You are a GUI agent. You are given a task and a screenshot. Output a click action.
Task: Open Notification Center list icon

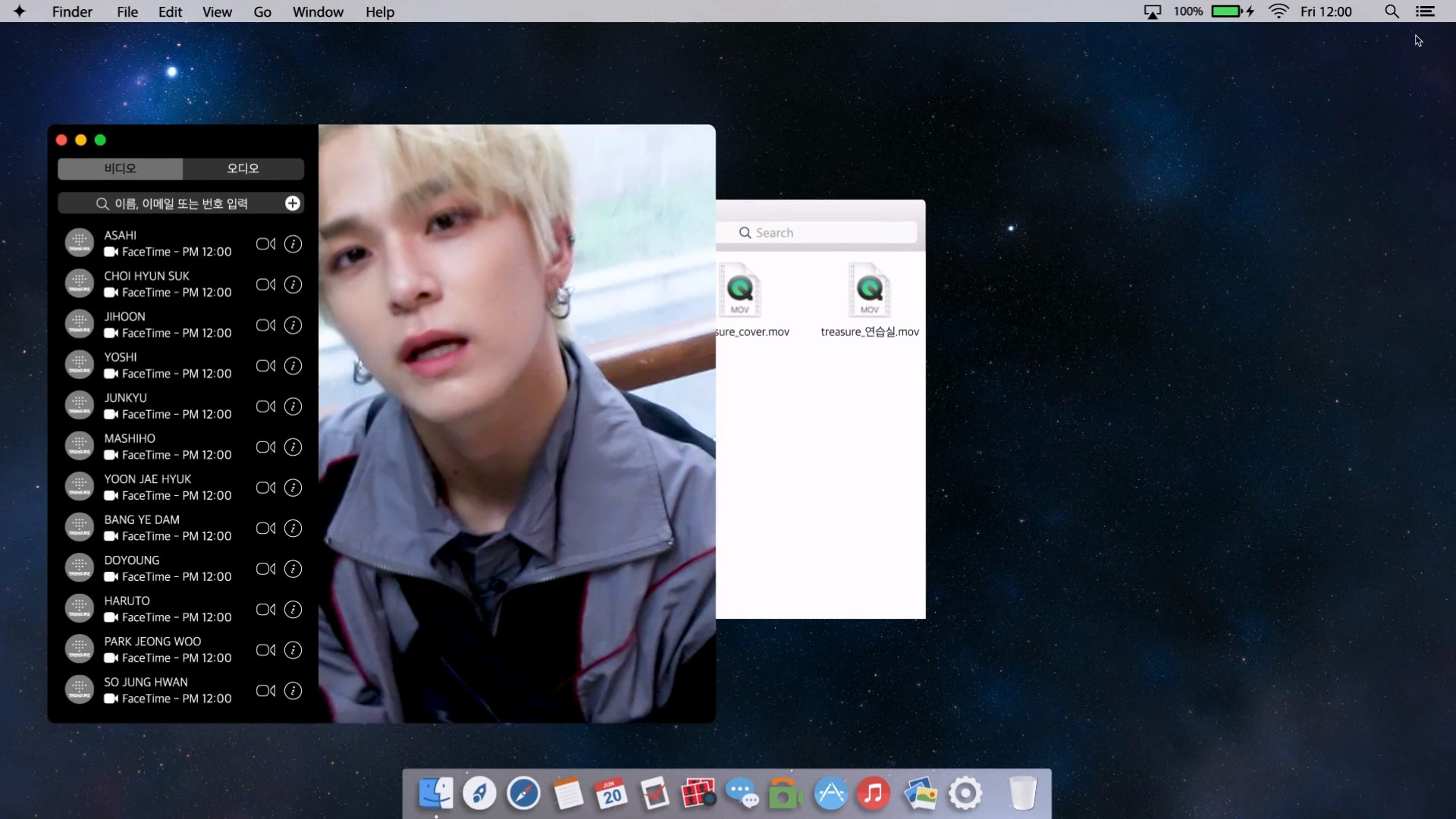1426,11
